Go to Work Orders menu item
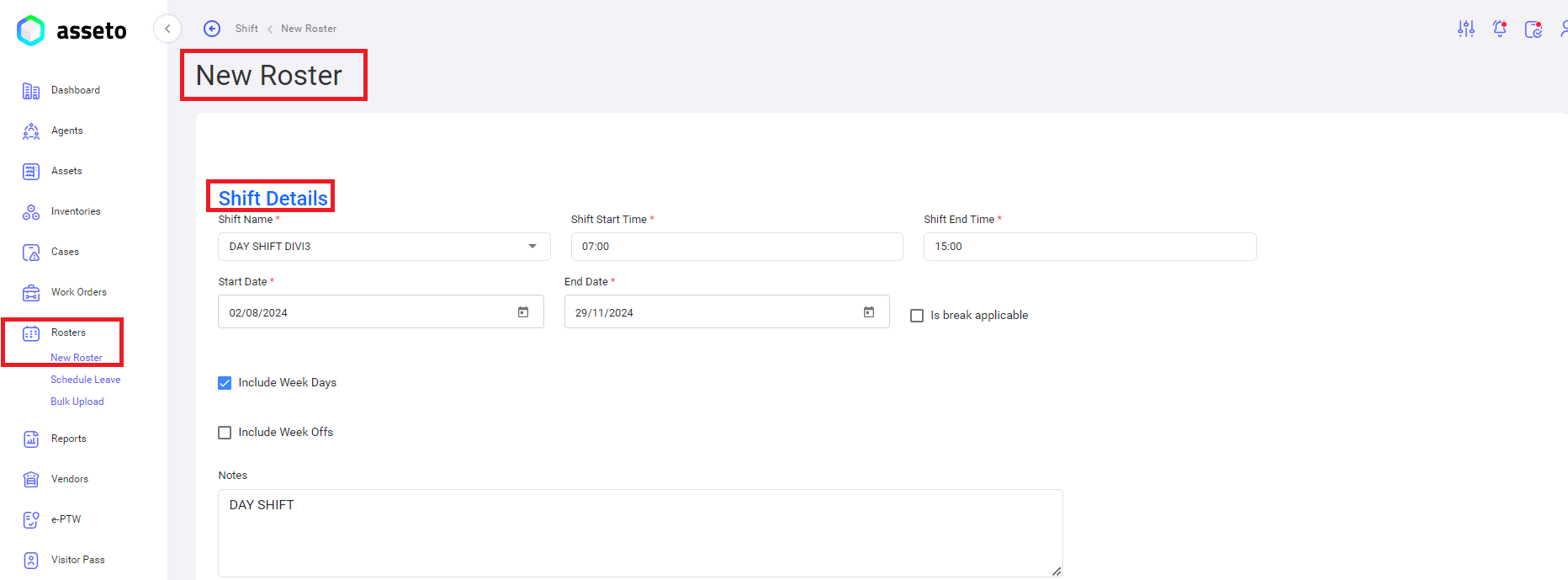The width and height of the screenshot is (1568, 580). 79,292
